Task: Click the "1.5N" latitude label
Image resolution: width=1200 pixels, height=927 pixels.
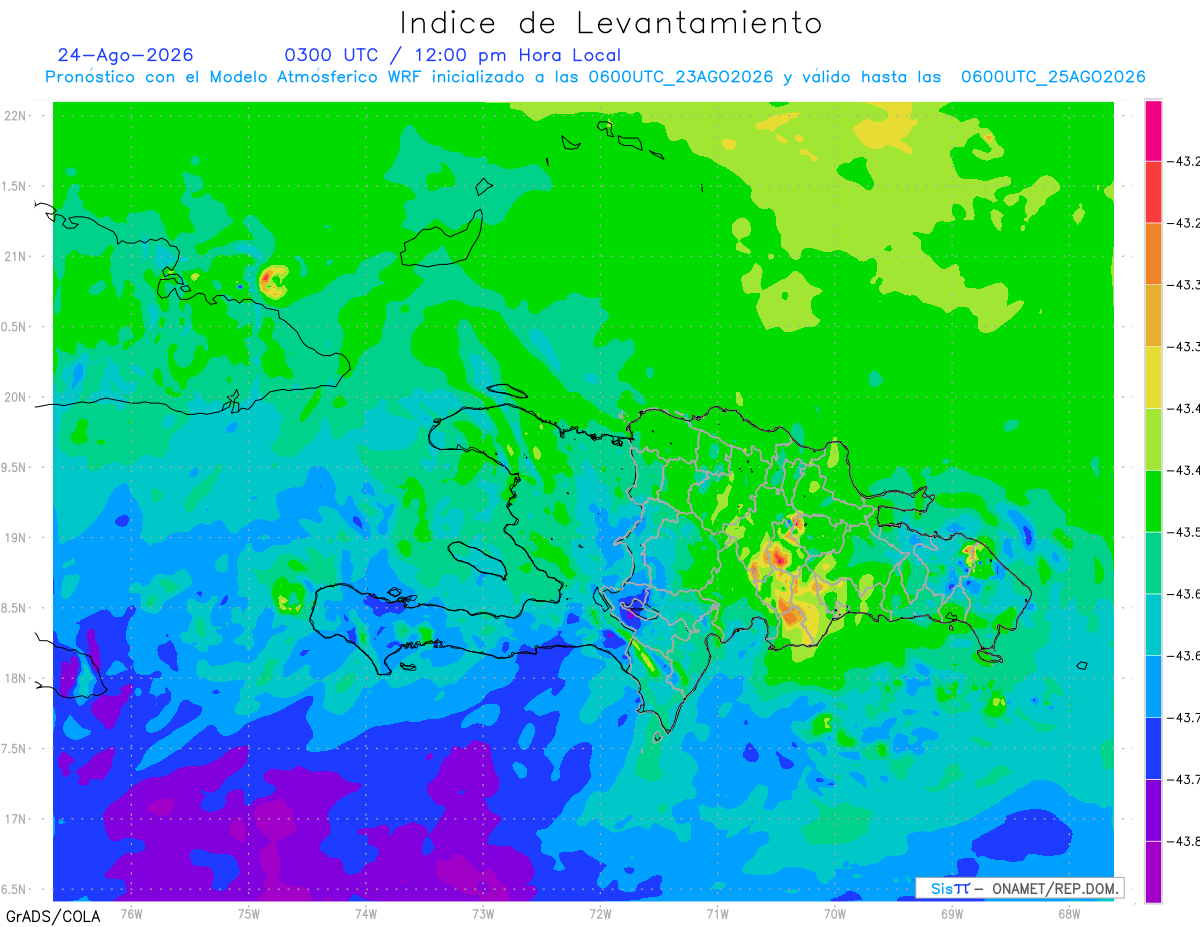Action: click(16, 187)
